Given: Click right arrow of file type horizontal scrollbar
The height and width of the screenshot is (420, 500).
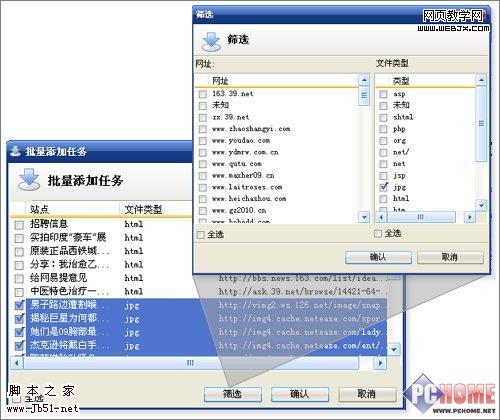Looking at the screenshot, I should [470, 217].
